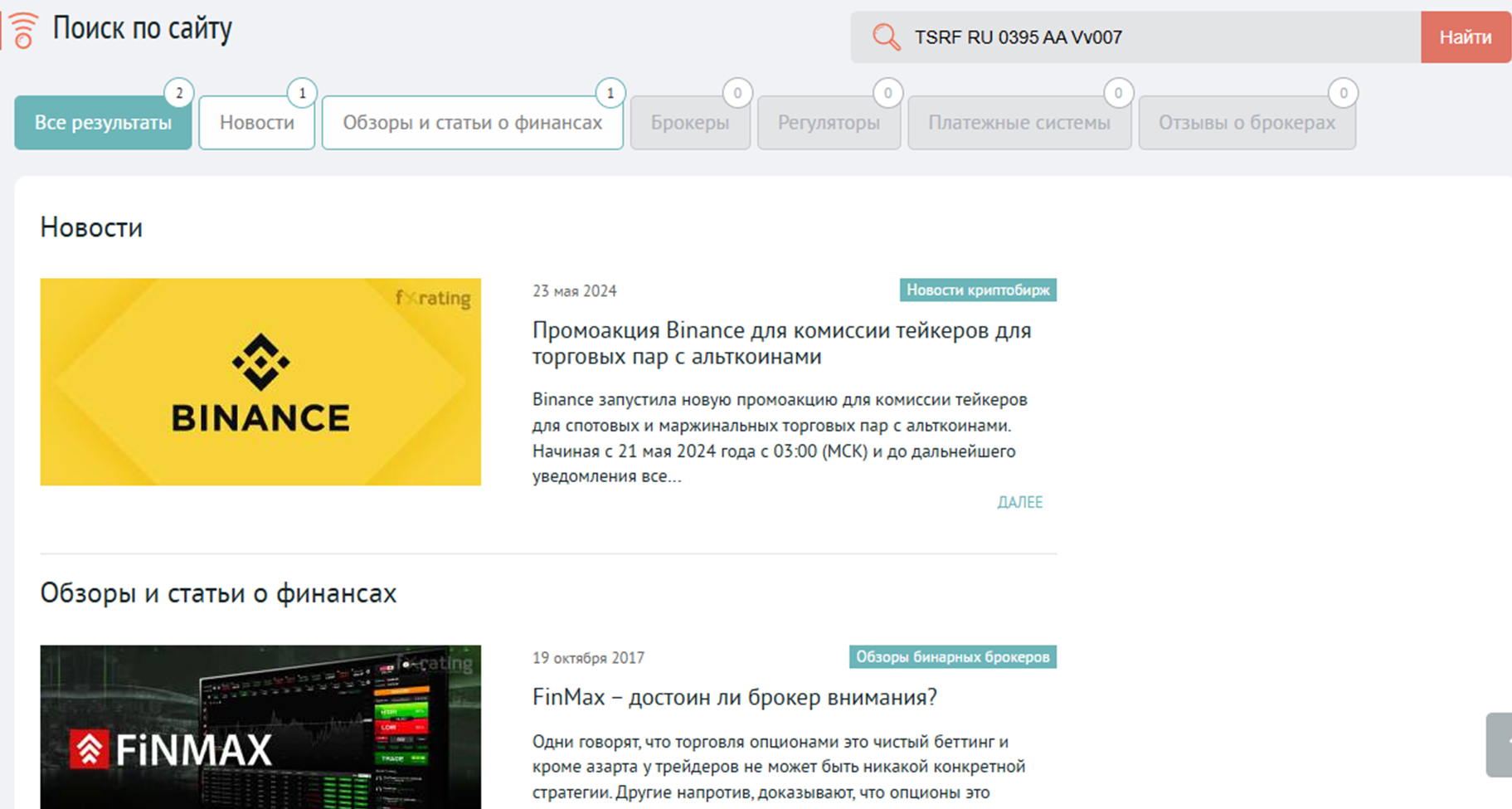Click the scroll-to-top button at right edge

click(x=1499, y=744)
